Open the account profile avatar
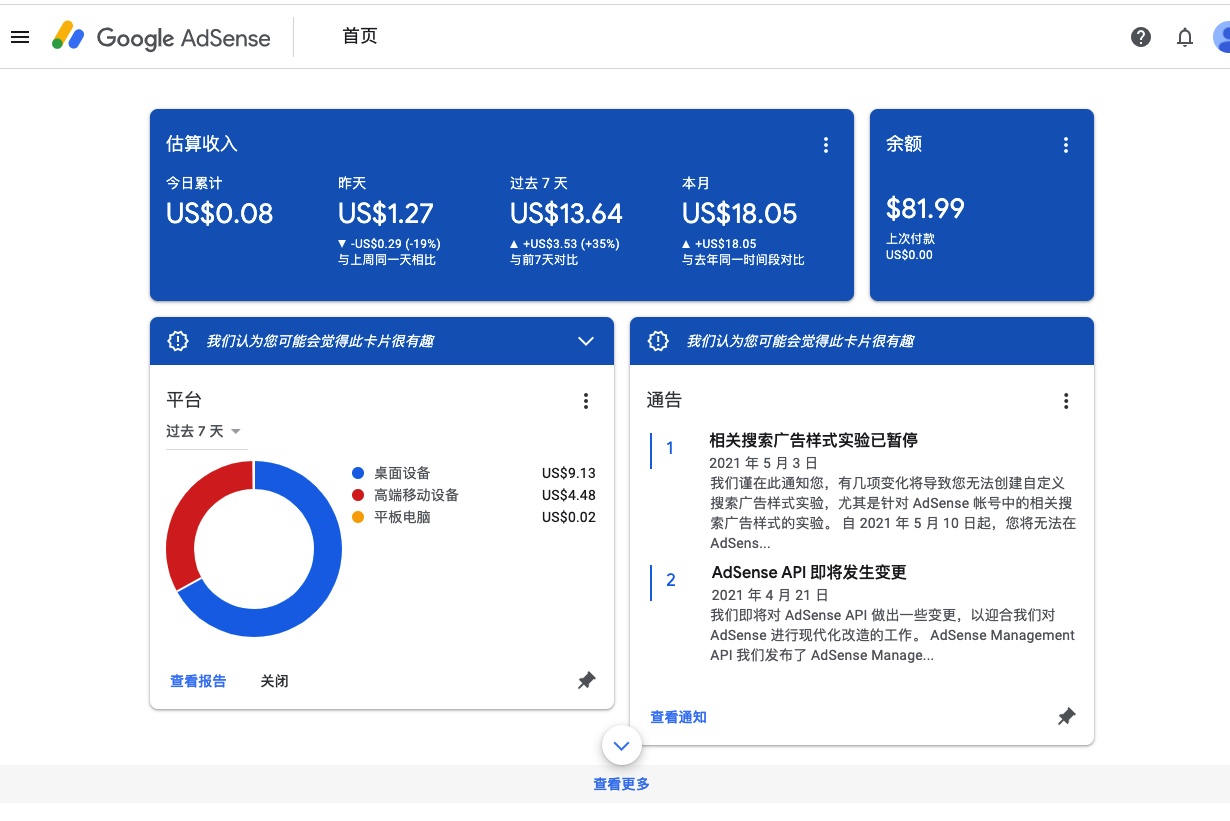The width and height of the screenshot is (1230, 821). [x=1221, y=37]
